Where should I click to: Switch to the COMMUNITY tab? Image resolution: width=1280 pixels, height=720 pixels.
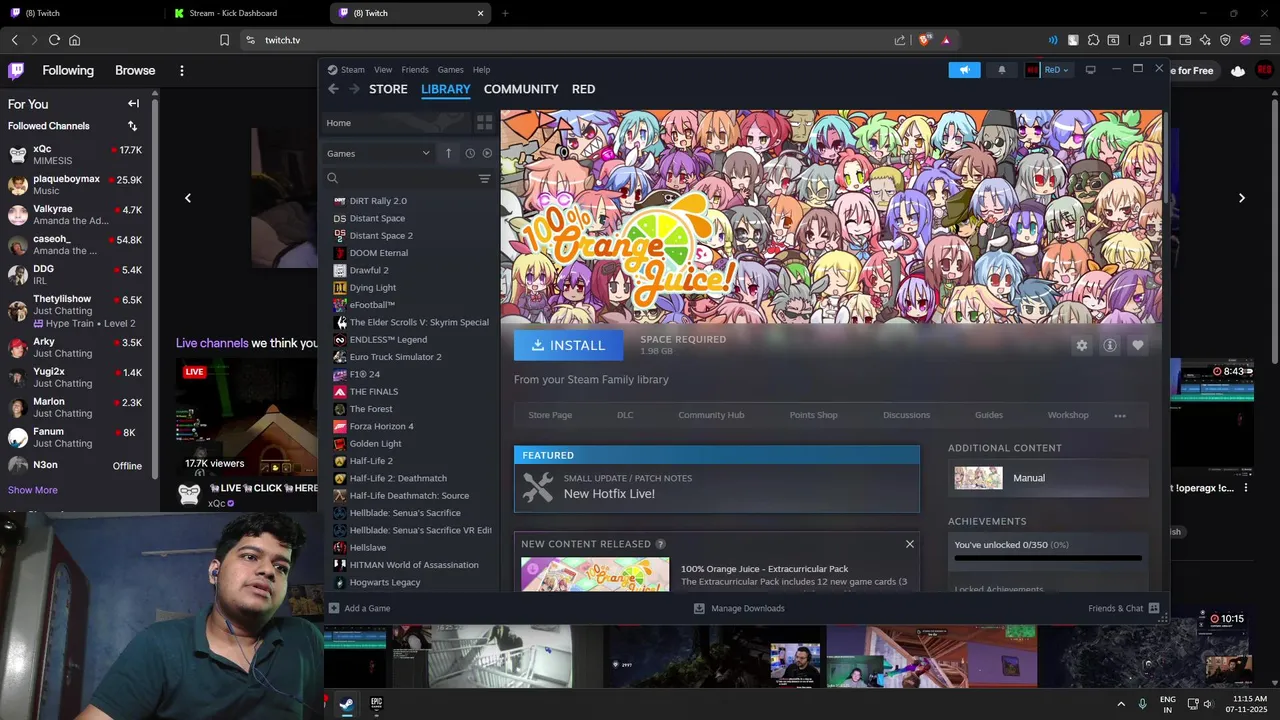click(521, 89)
